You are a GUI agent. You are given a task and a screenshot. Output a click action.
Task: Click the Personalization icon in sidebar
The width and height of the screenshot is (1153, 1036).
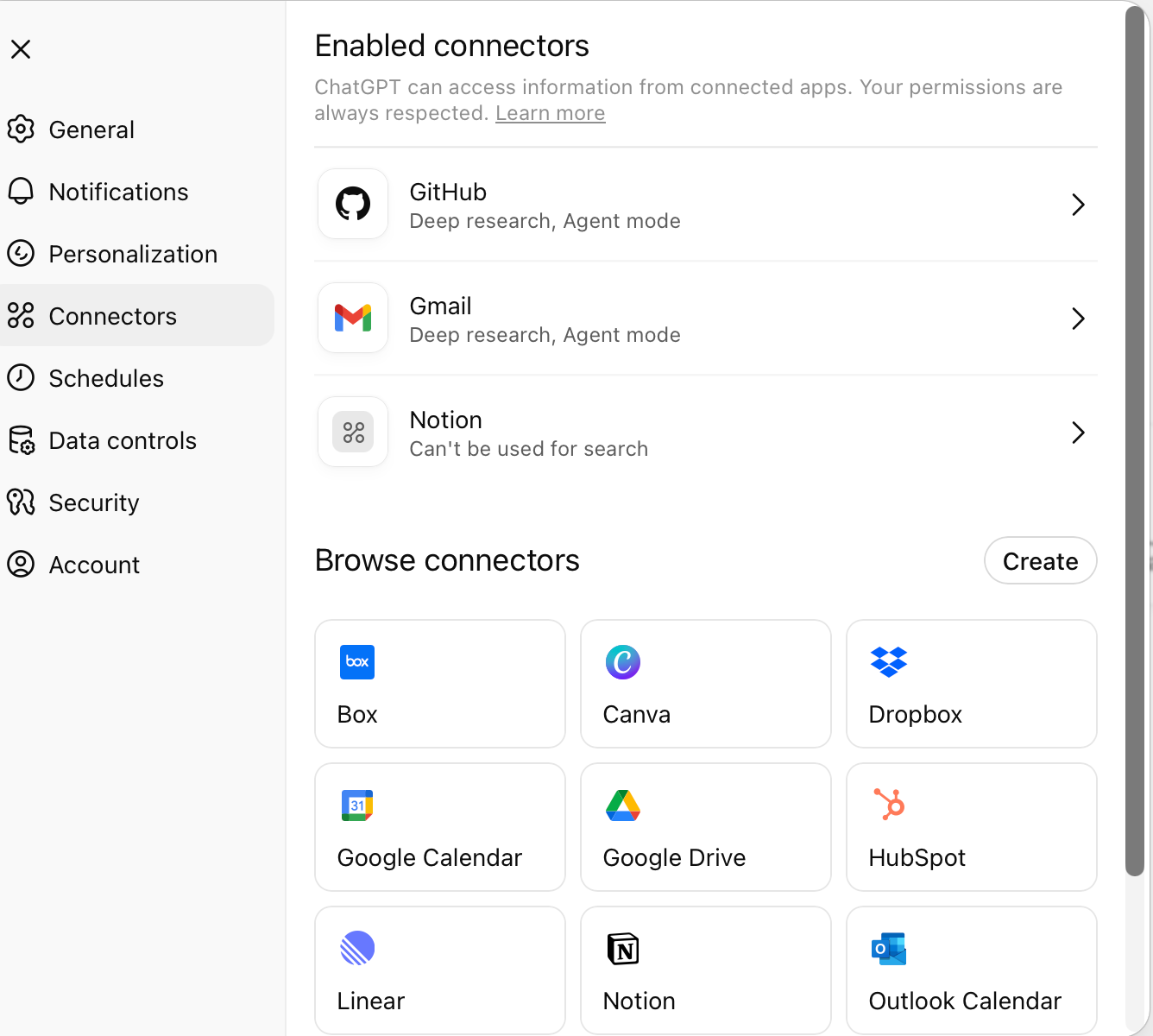(21, 254)
